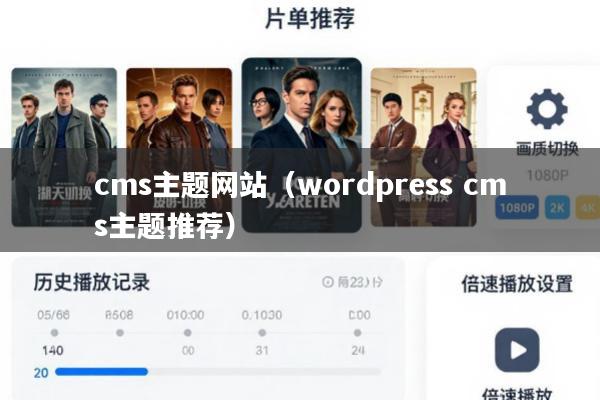Open the first movie poster thumbnail
Image resolution: width=600 pixels, height=400 pixels.
[64, 147]
